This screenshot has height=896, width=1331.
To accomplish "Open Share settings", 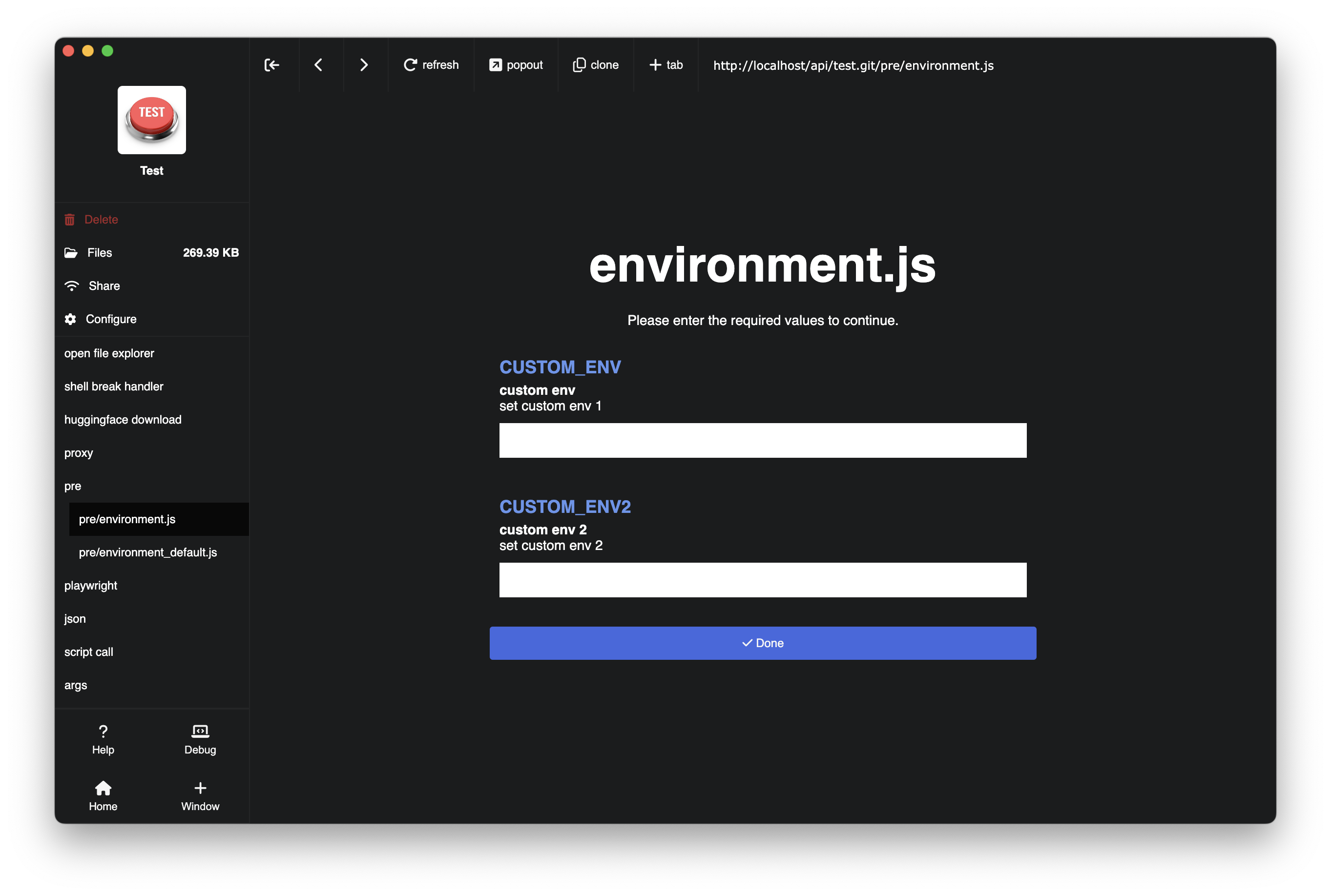I will [x=104, y=285].
